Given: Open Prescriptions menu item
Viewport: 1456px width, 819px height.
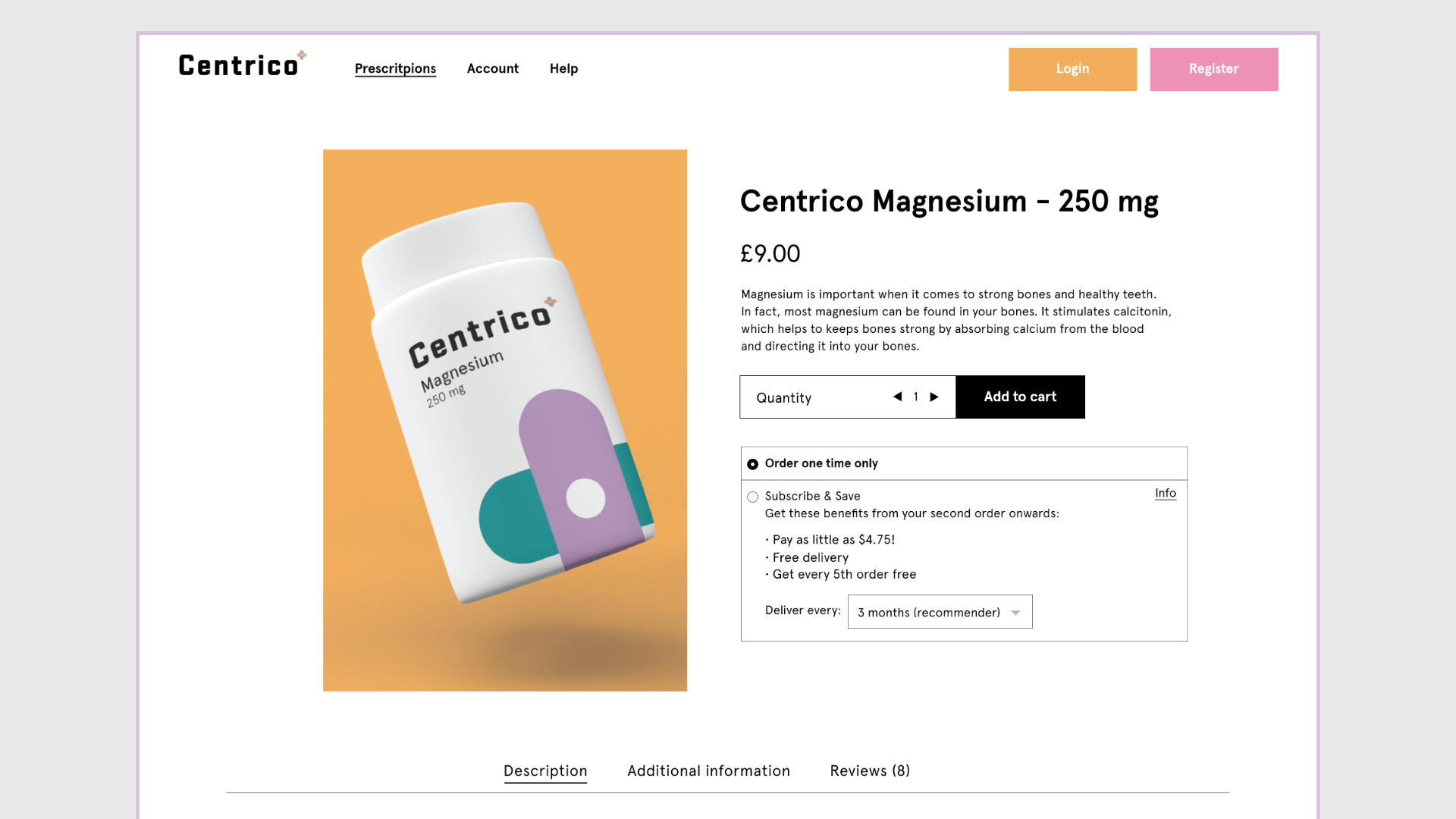Looking at the screenshot, I should 395,68.
